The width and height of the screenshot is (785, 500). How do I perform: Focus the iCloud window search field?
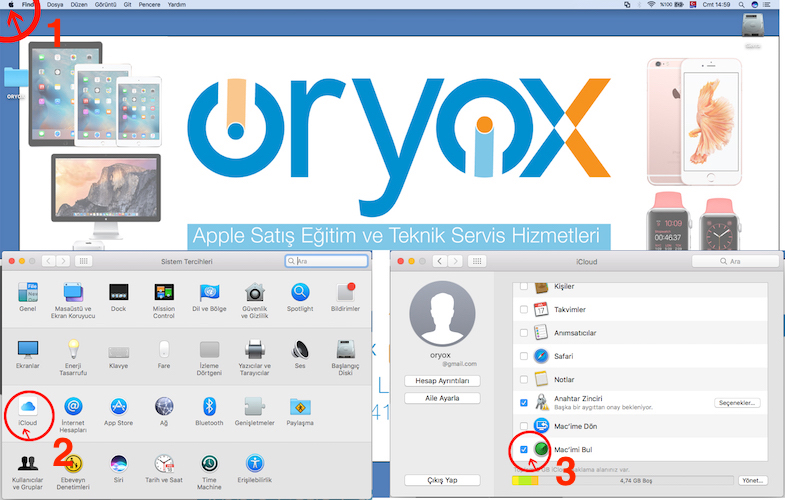click(735, 261)
